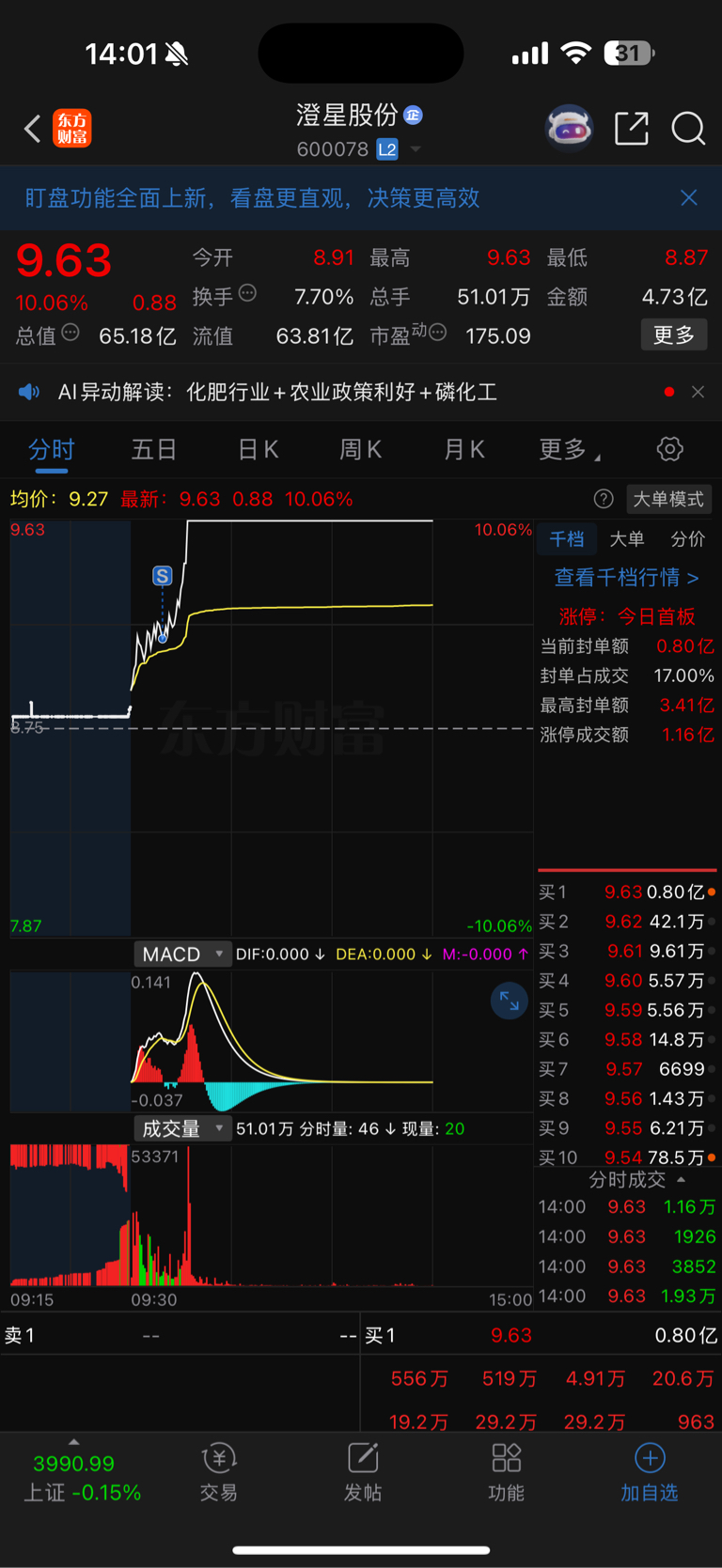Image resolution: width=722 pixels, height=1568 pixels.
Task: Expand the 更多 chart period menu
Action: (569, 450)
